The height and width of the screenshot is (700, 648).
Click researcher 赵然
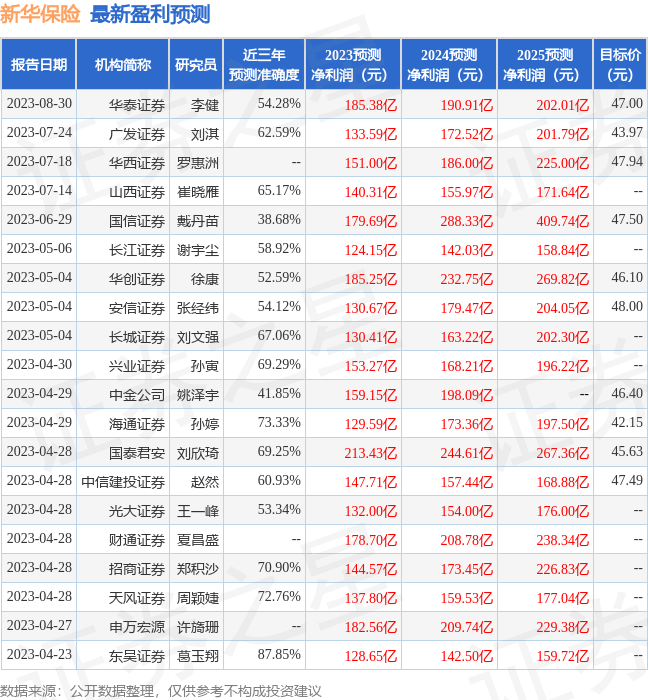(205, 483)
